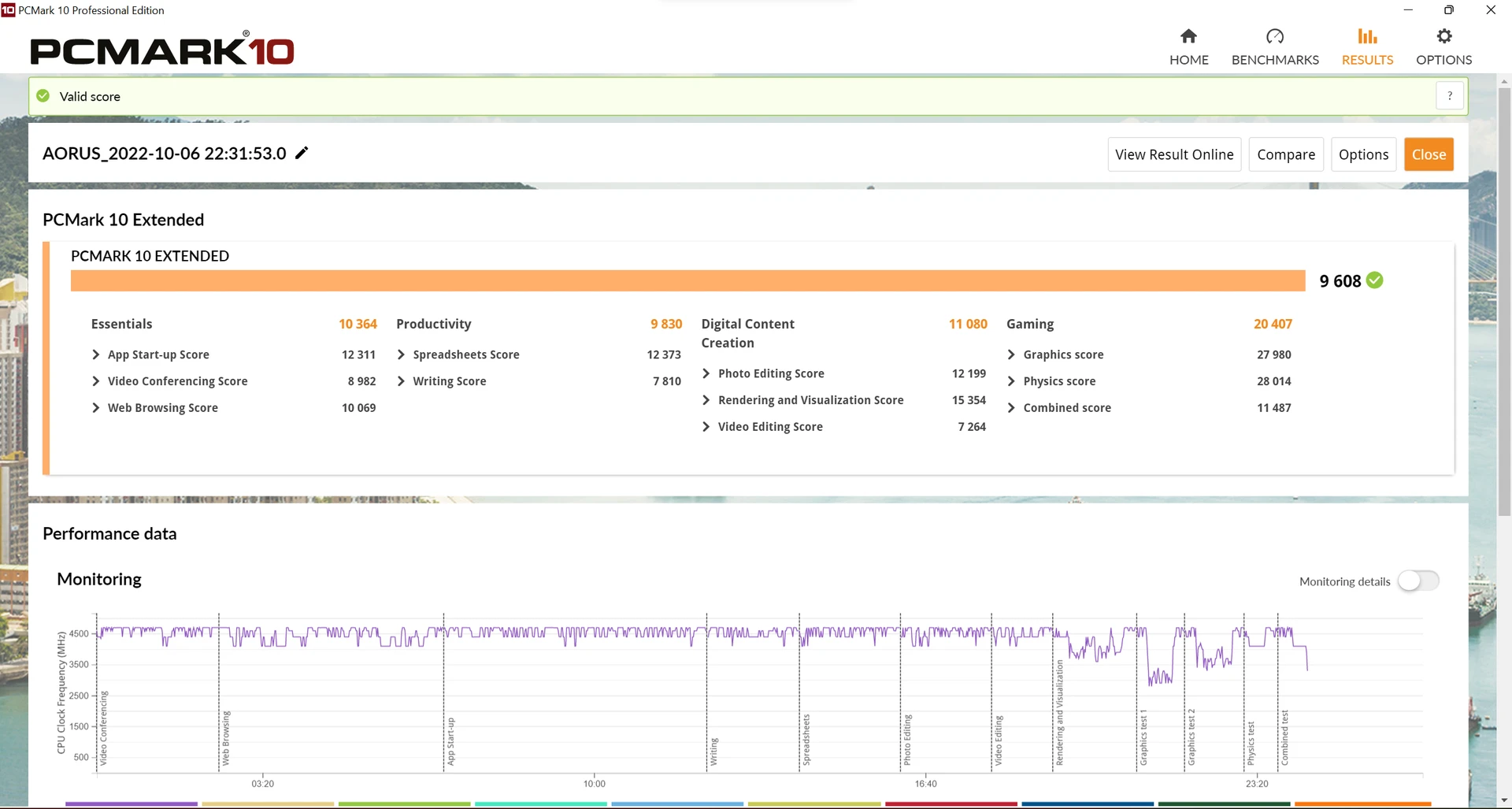Expand Writing Score details
The height and width of the screenshot is (809, 1512).
(x=401, y=381)
